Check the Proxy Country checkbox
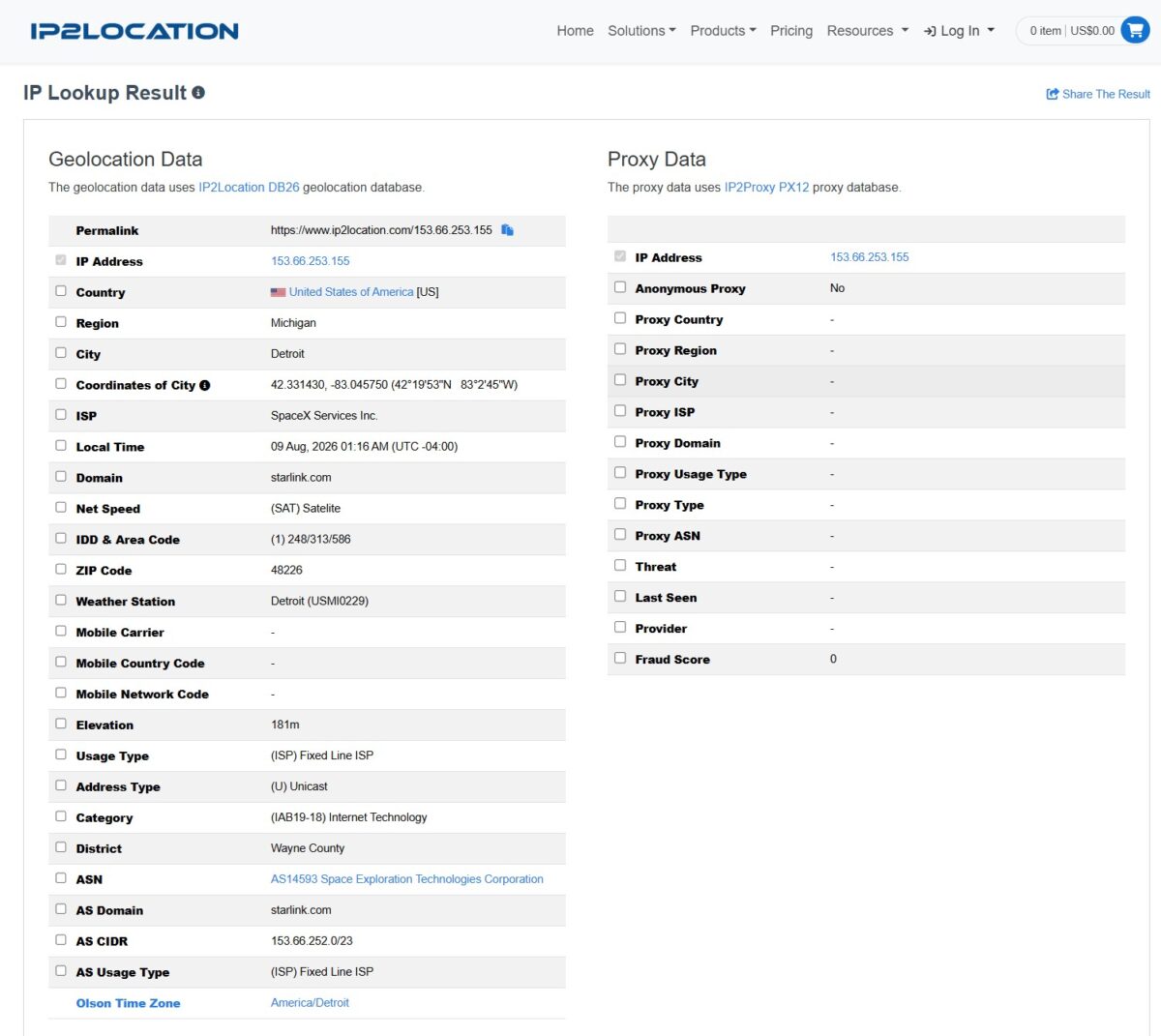1161x1036 pixels. coord(620,318)
